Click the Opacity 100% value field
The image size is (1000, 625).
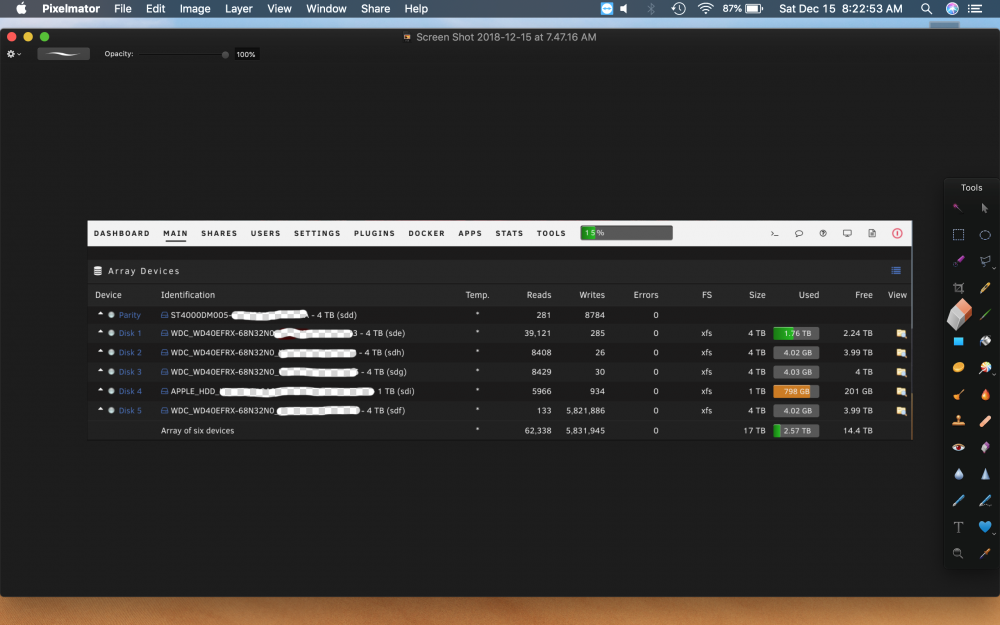(246, 55)
